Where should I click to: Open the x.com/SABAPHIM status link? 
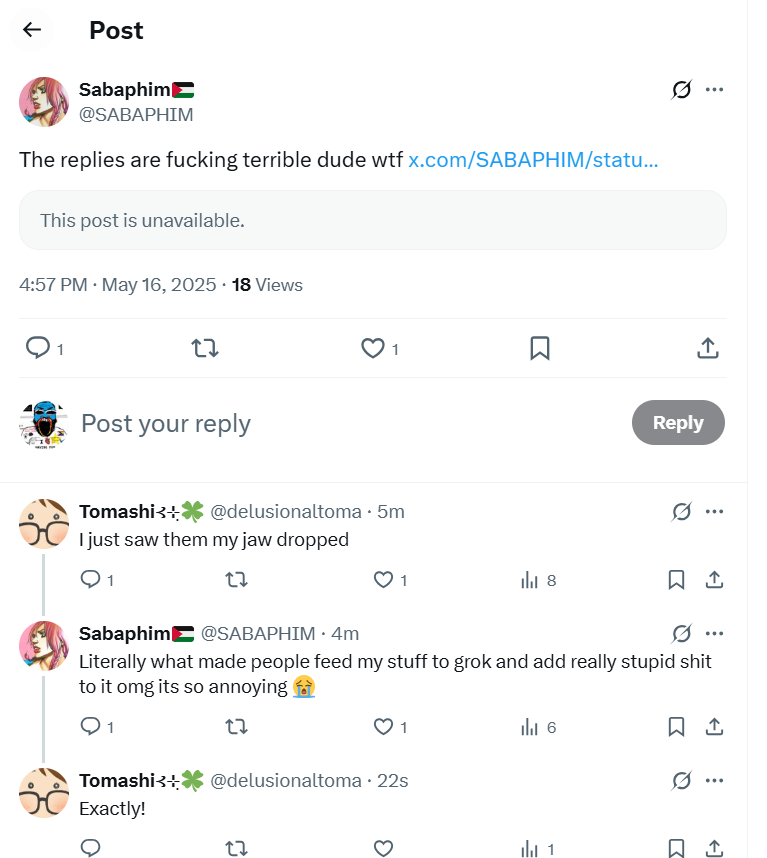[533, 159]
